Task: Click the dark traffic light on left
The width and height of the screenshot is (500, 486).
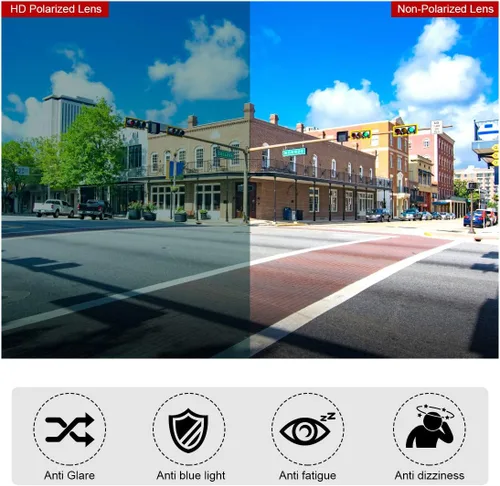Action: (x=135, y=123)
